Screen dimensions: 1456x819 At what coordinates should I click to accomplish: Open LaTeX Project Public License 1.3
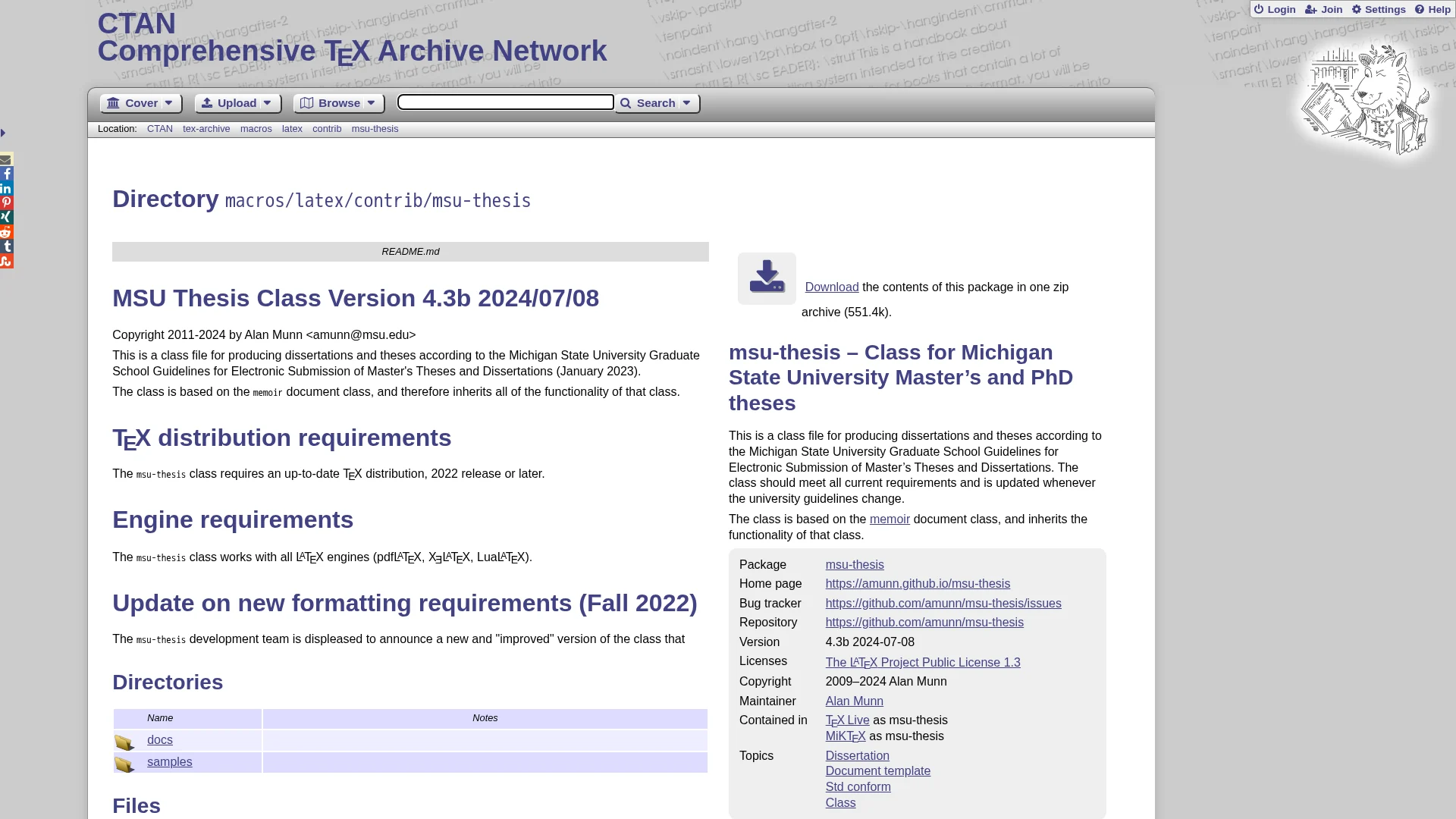click(923, 662)
